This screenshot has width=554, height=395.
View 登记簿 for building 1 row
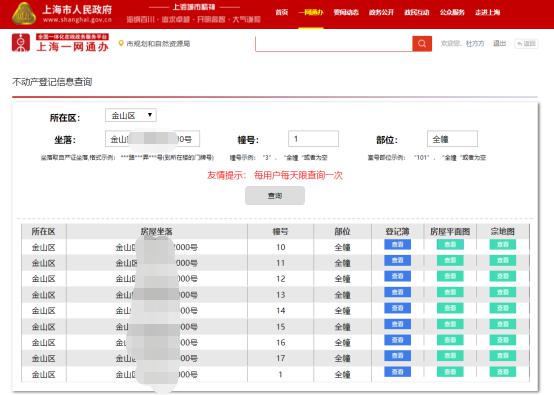click(x=397, y=372)
